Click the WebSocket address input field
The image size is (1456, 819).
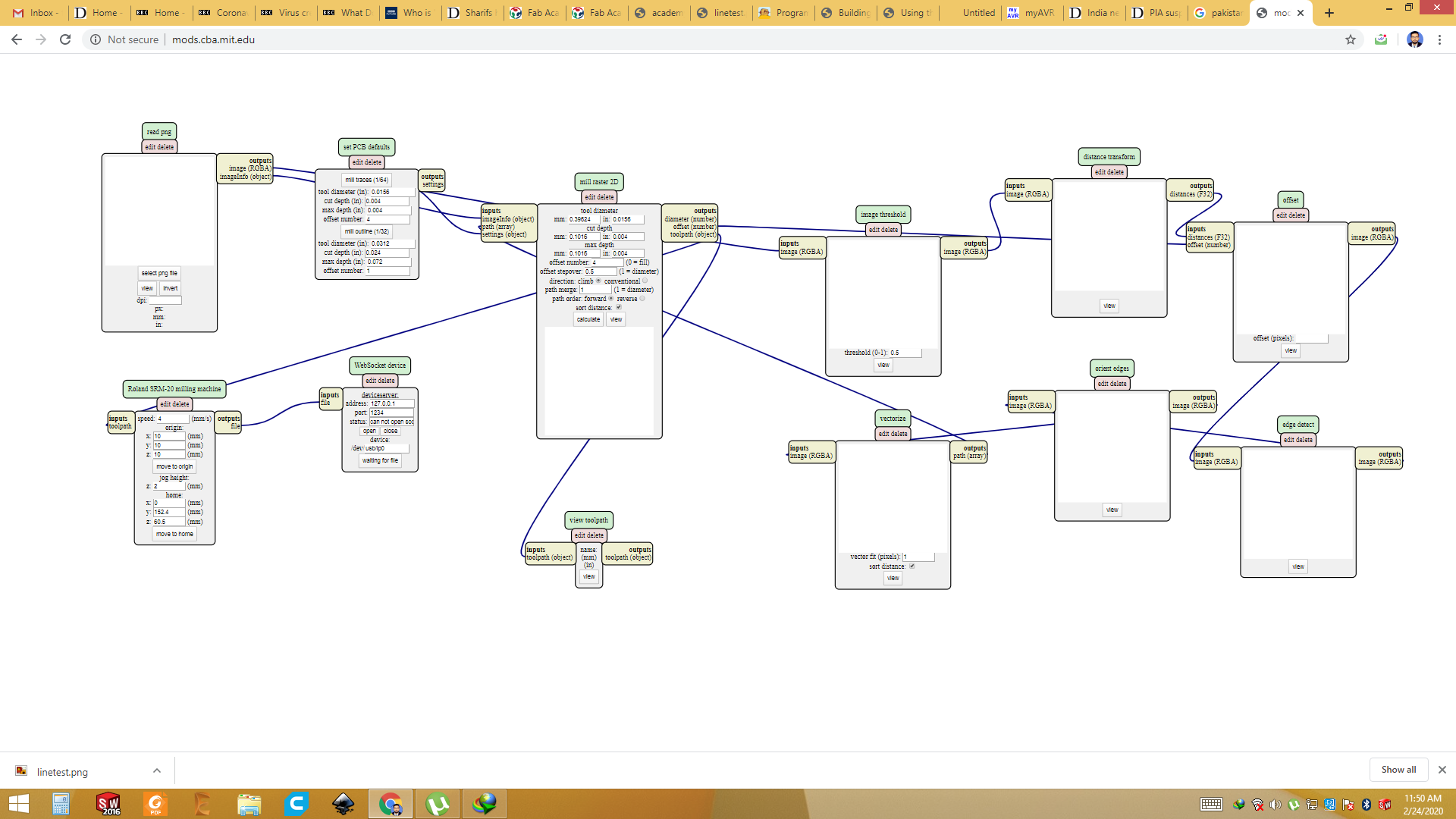(391, 403)
